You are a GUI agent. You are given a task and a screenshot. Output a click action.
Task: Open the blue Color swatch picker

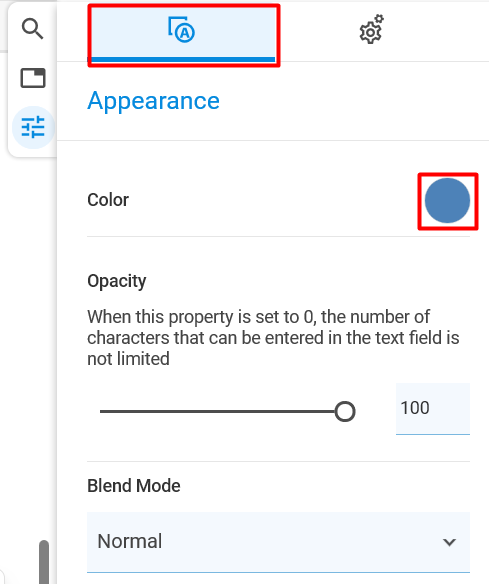447,201
